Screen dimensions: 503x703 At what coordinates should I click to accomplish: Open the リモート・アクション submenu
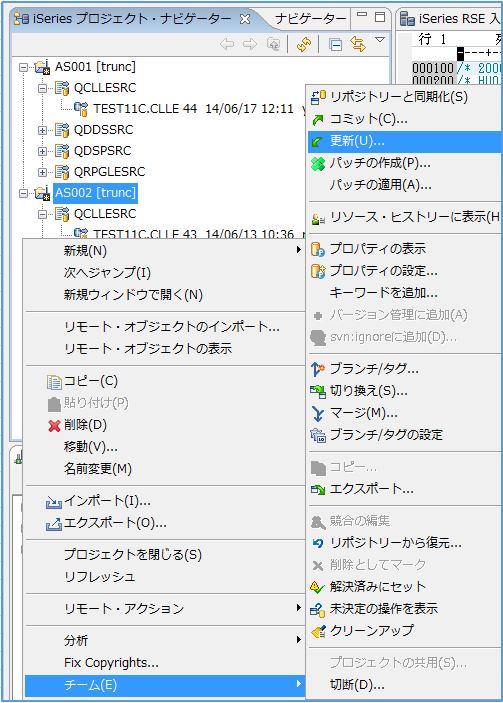(x=165, y=608)
